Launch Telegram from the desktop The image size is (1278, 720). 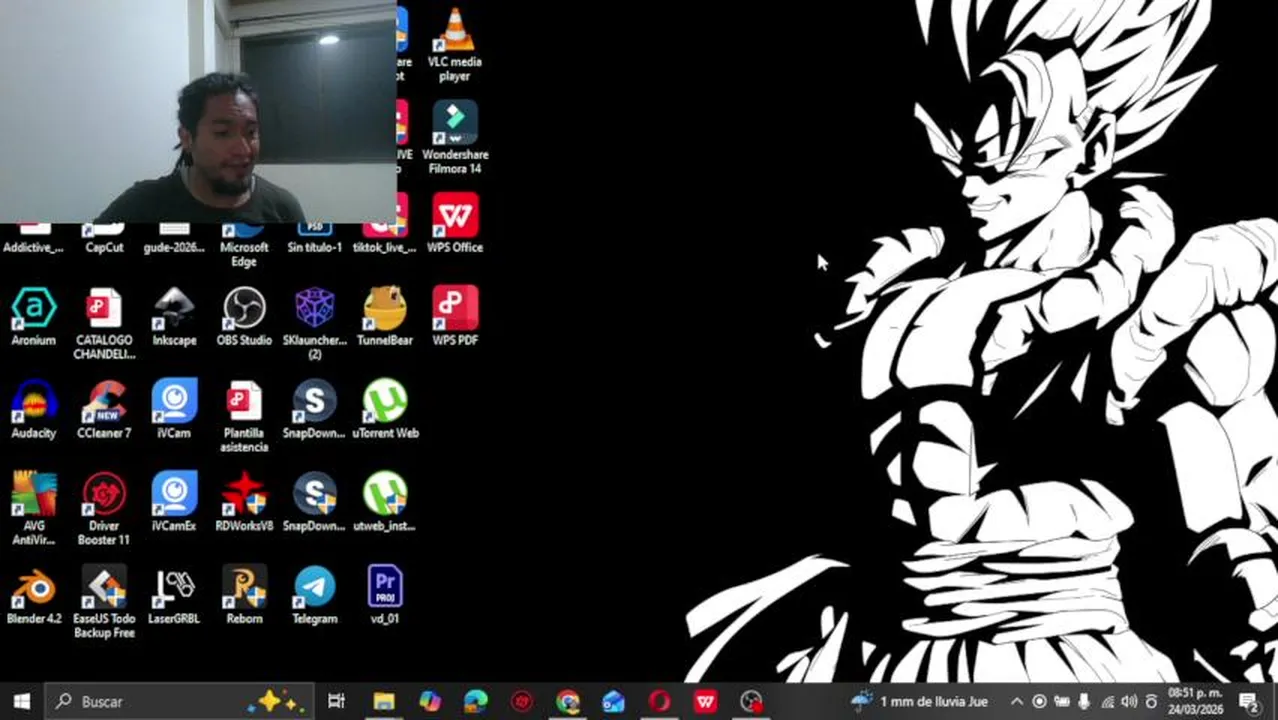[314, 595]
